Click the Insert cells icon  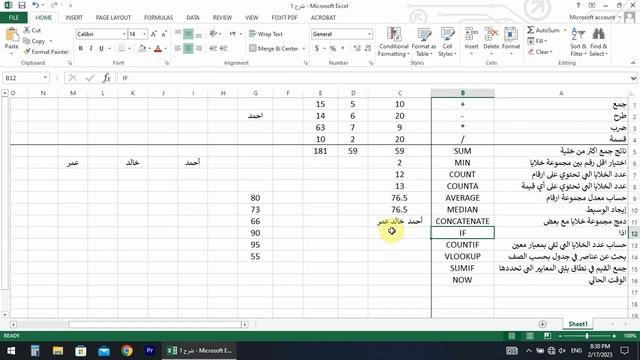coord(471,34)
